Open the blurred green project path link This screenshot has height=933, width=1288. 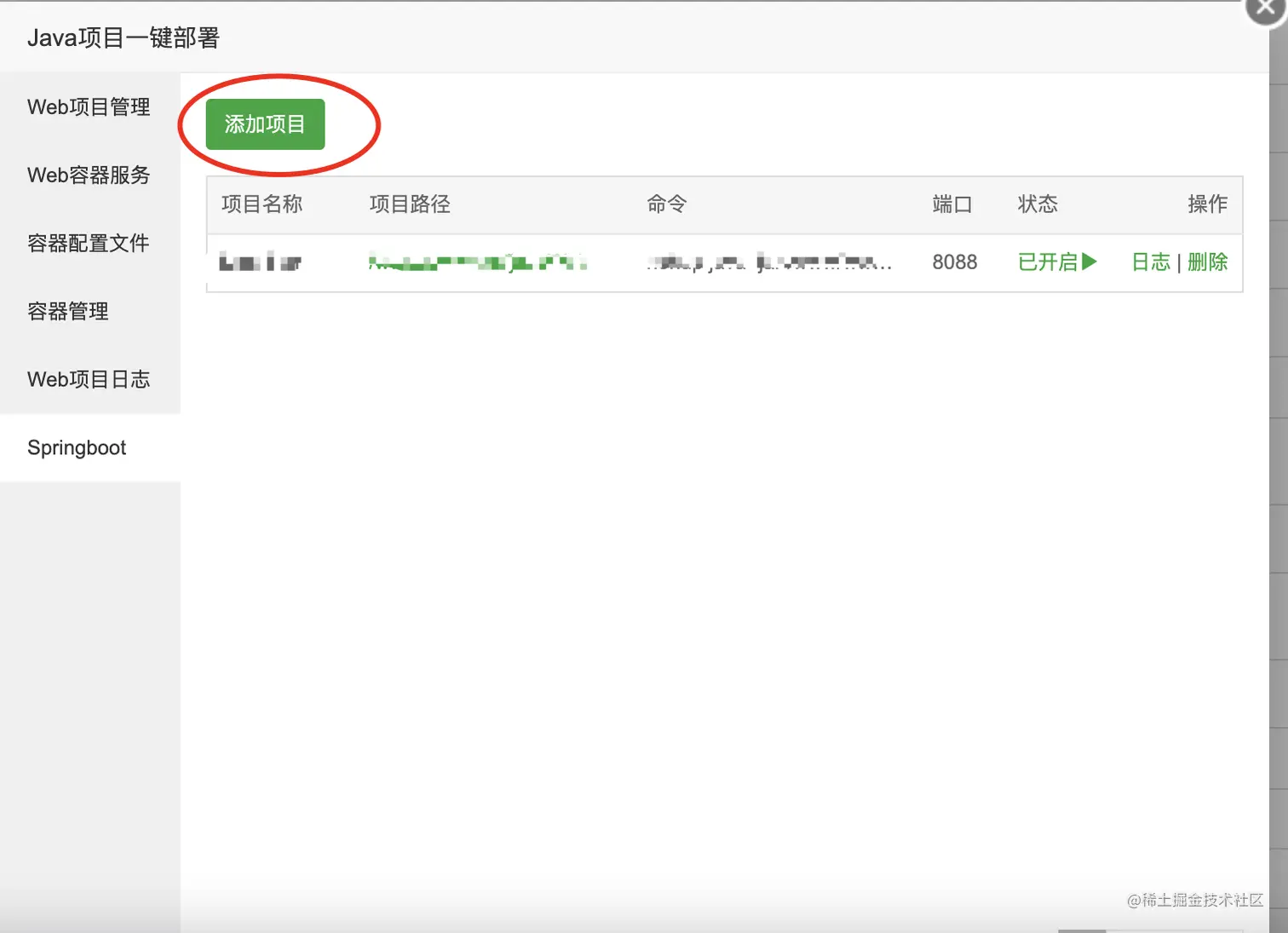pyautogui.click(x=478, y=262)
